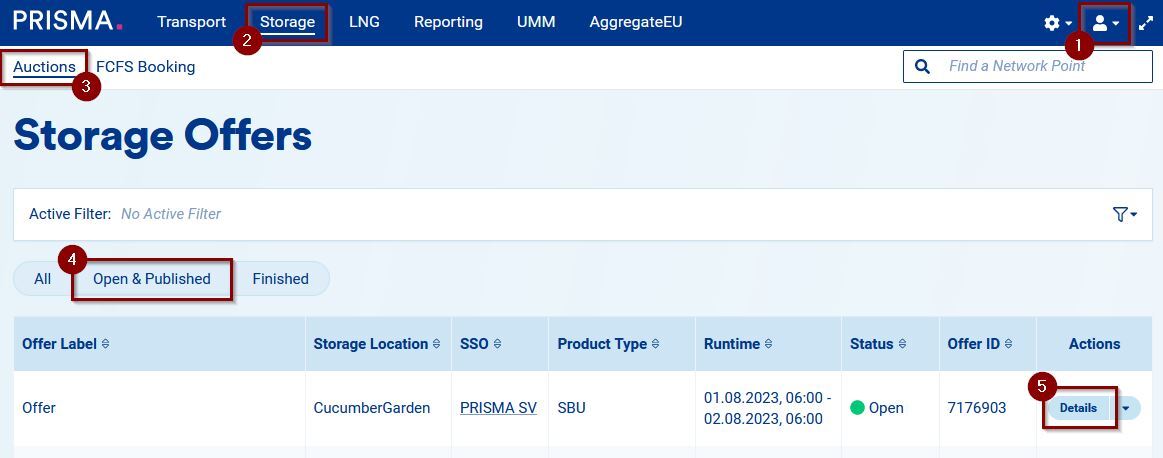Screen dimensions: 1163x458
Task: Switch to the FCFS Booking tab
Action: tap(146, 67)
